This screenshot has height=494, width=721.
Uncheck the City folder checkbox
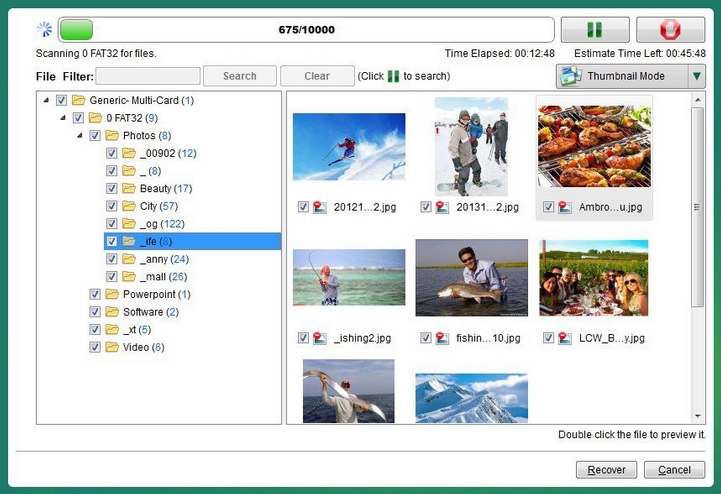(112, 206)
